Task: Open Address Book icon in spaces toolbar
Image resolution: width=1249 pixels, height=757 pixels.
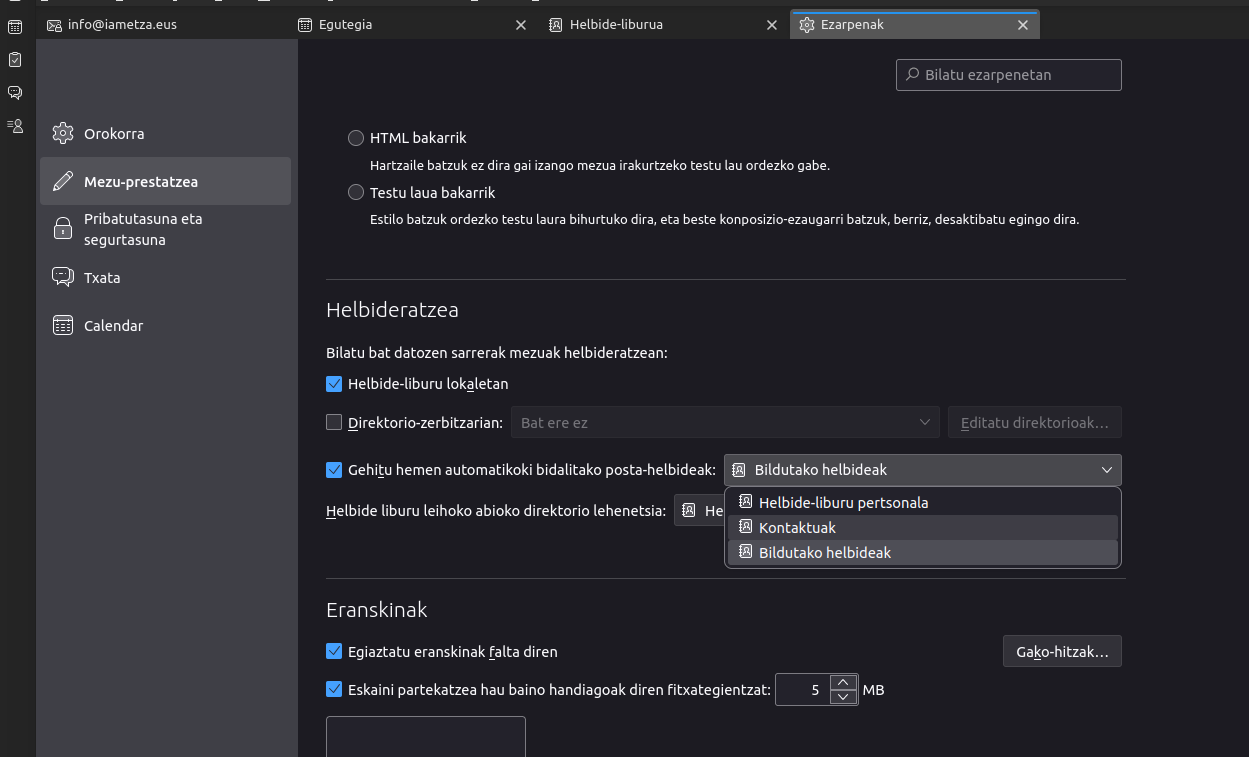Action: (15, 126)
